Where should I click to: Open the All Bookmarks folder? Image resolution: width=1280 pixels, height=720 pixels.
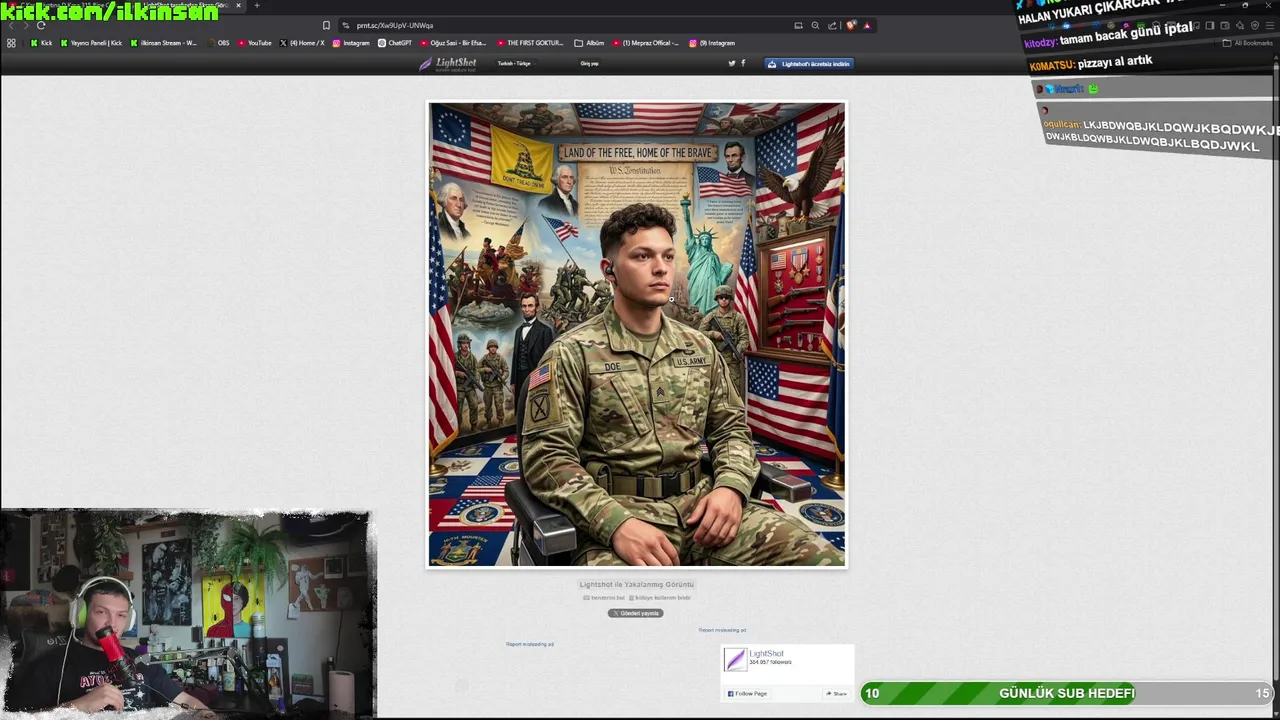pyautogui.click(x=1248, y=43)
